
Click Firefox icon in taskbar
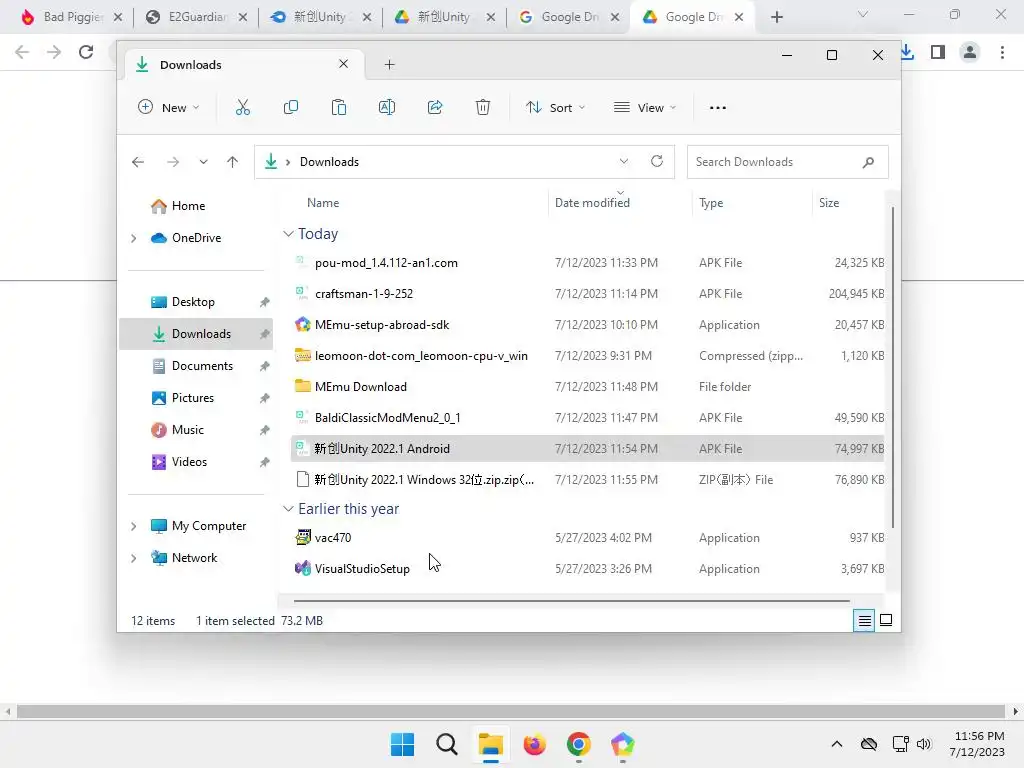[x=534, y=744]
